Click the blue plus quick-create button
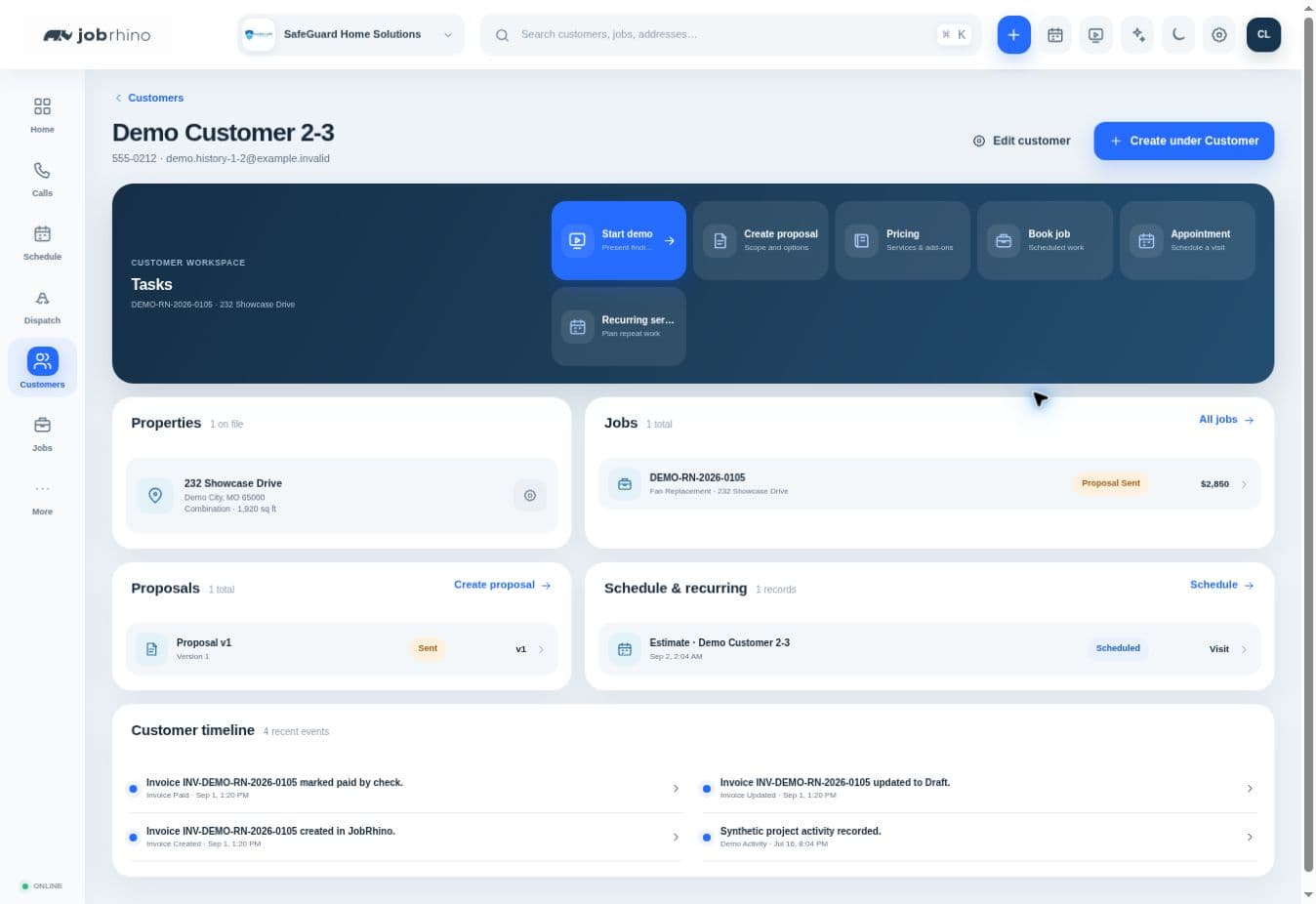 click(1013, 35)
